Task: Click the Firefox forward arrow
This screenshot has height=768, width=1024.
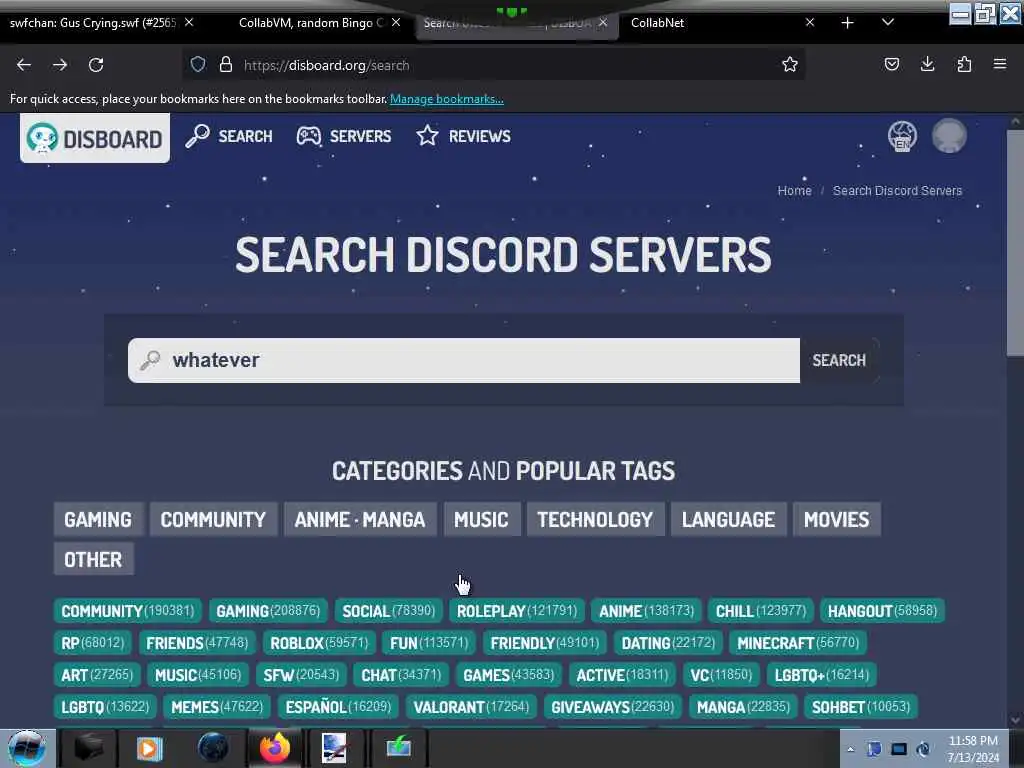Action: tap(60, 65)
